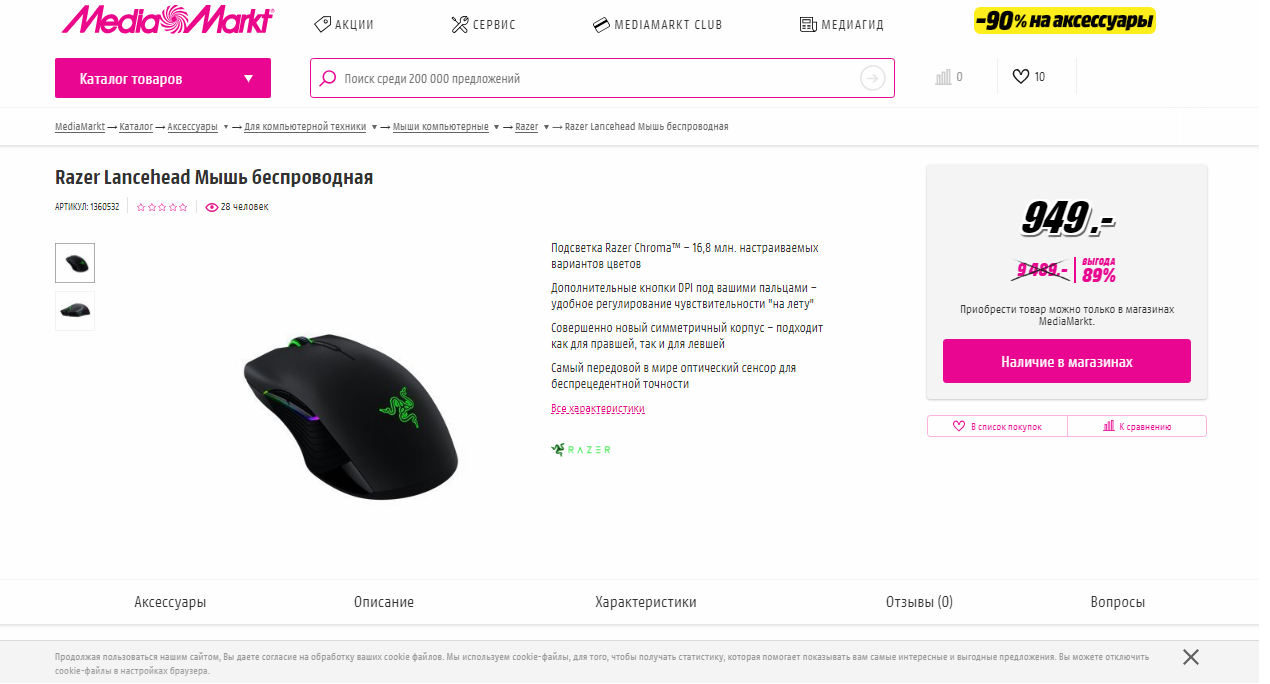Switch to the Отзывы (0) tab
The width and height of the screenshot is (1270, 684).
click(919, 602)
